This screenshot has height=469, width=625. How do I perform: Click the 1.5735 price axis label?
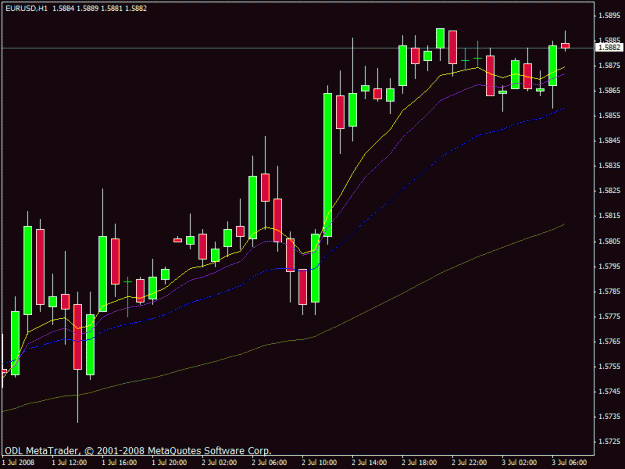tap(609, 416)
